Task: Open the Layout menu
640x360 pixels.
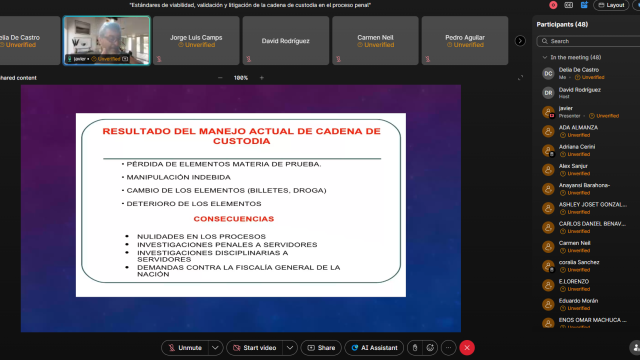Action: click(611, 5)
